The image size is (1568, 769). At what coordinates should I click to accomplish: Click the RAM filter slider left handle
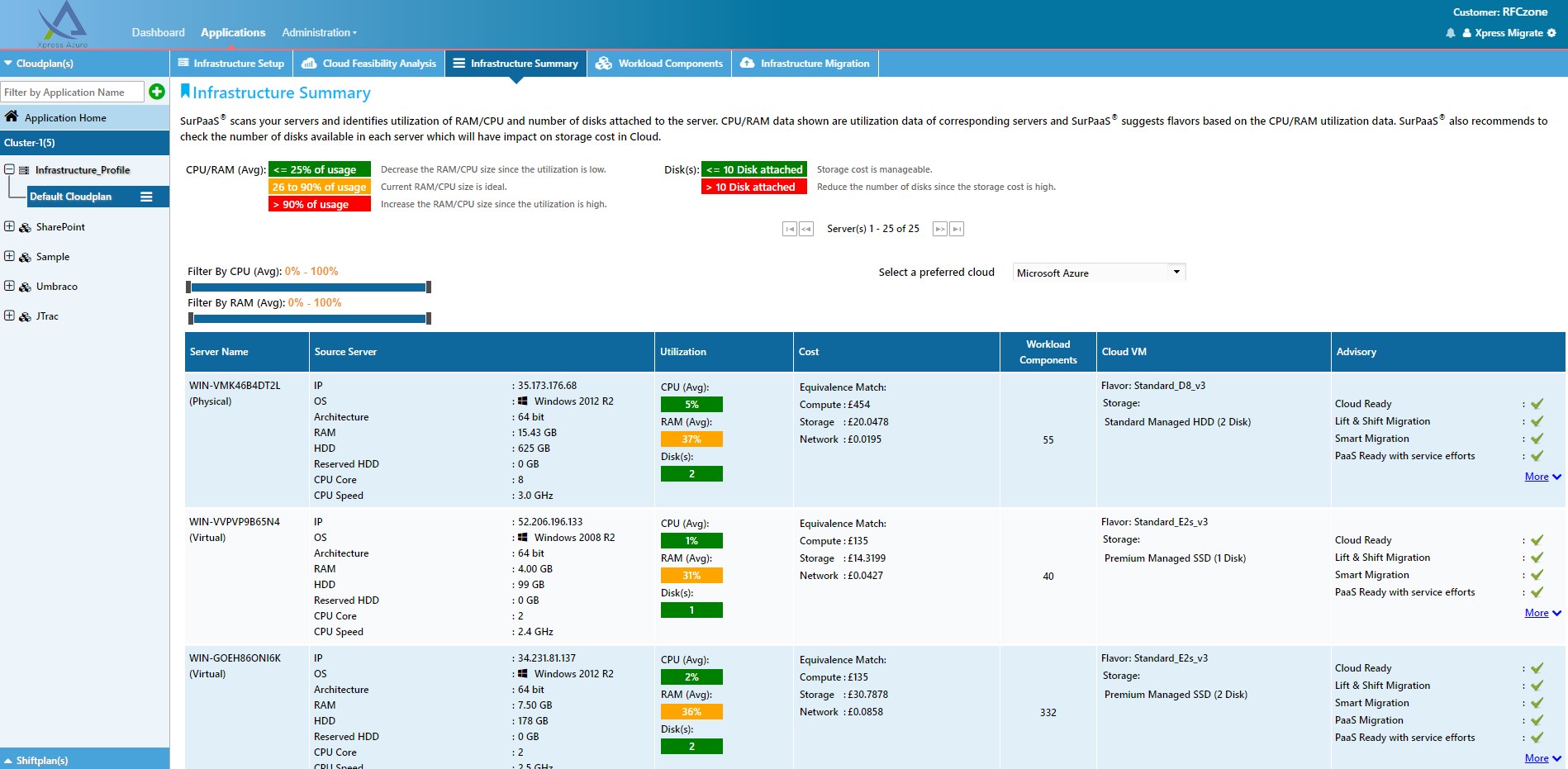[191, 319]
